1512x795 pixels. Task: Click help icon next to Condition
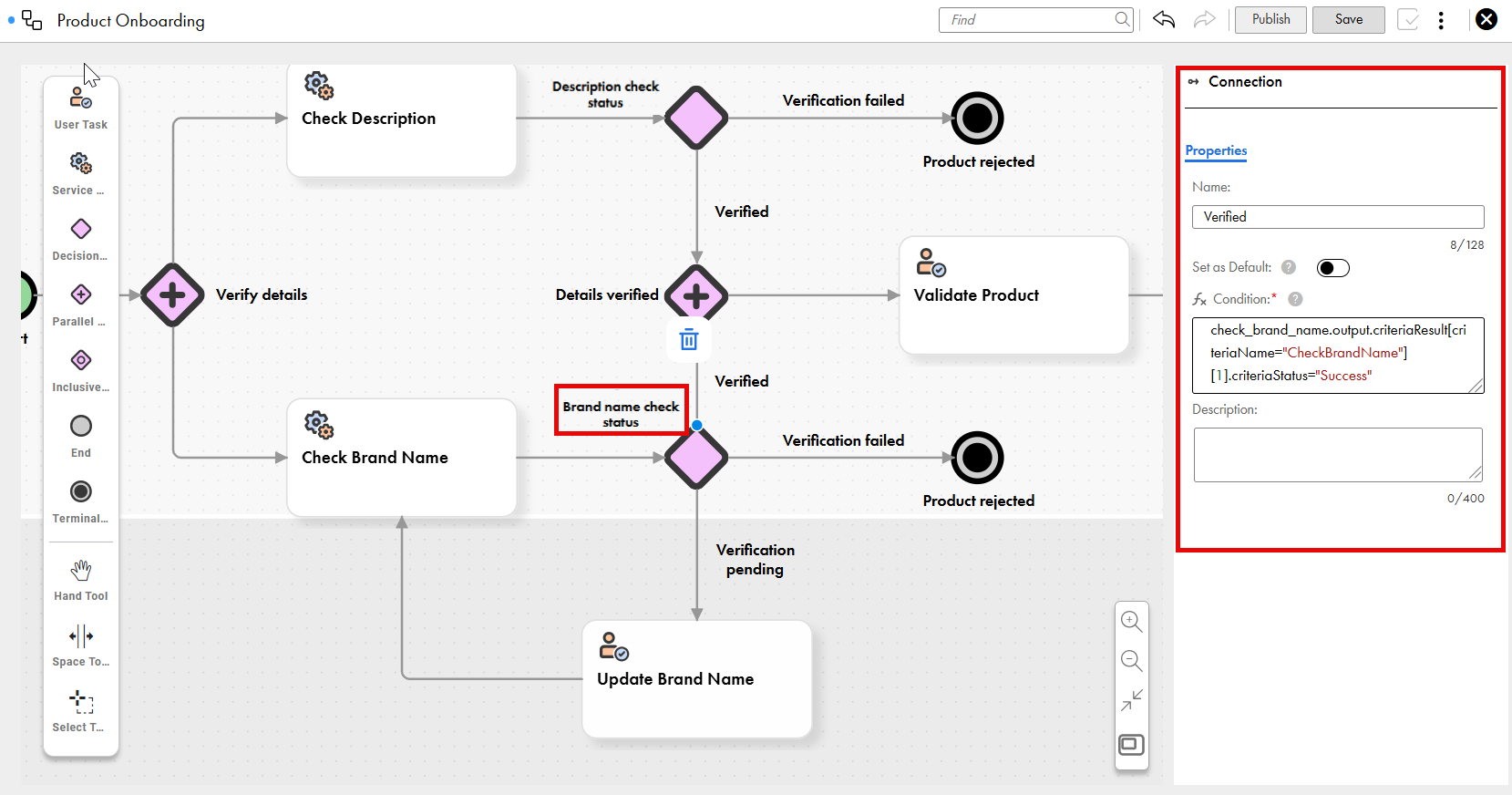1295,299
